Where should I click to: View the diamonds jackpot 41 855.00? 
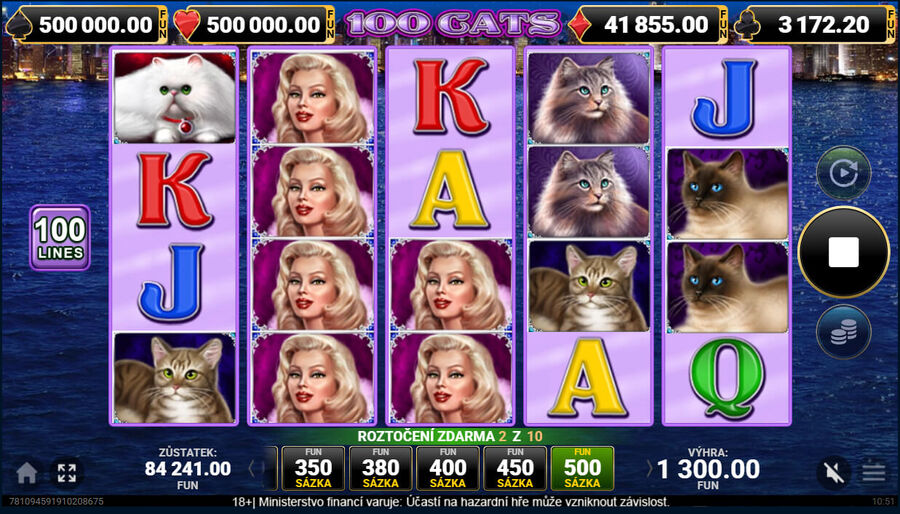tap(647, 25)
